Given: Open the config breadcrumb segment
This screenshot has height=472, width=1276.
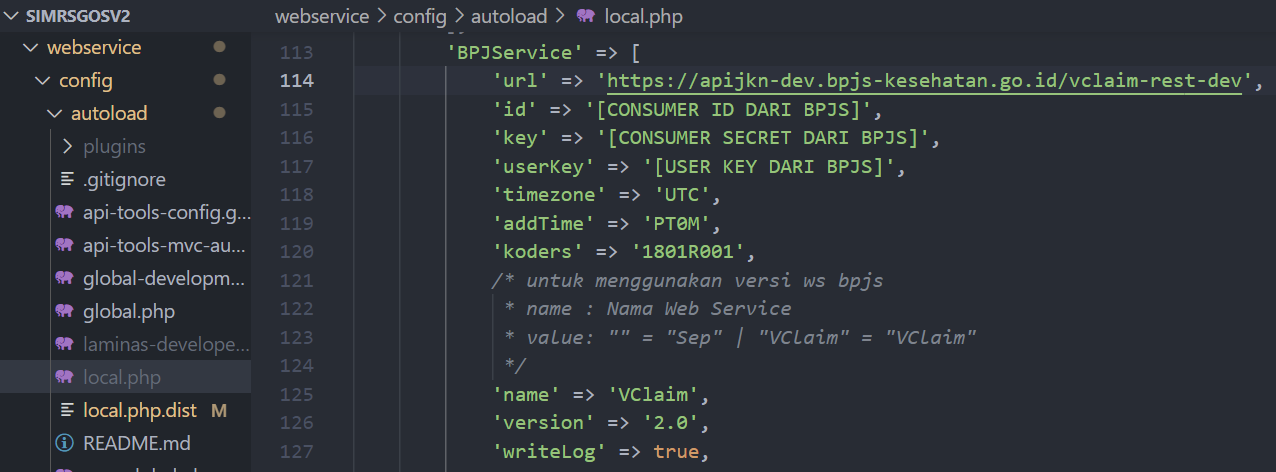Looking at the screenshot, I should [420, 17].
